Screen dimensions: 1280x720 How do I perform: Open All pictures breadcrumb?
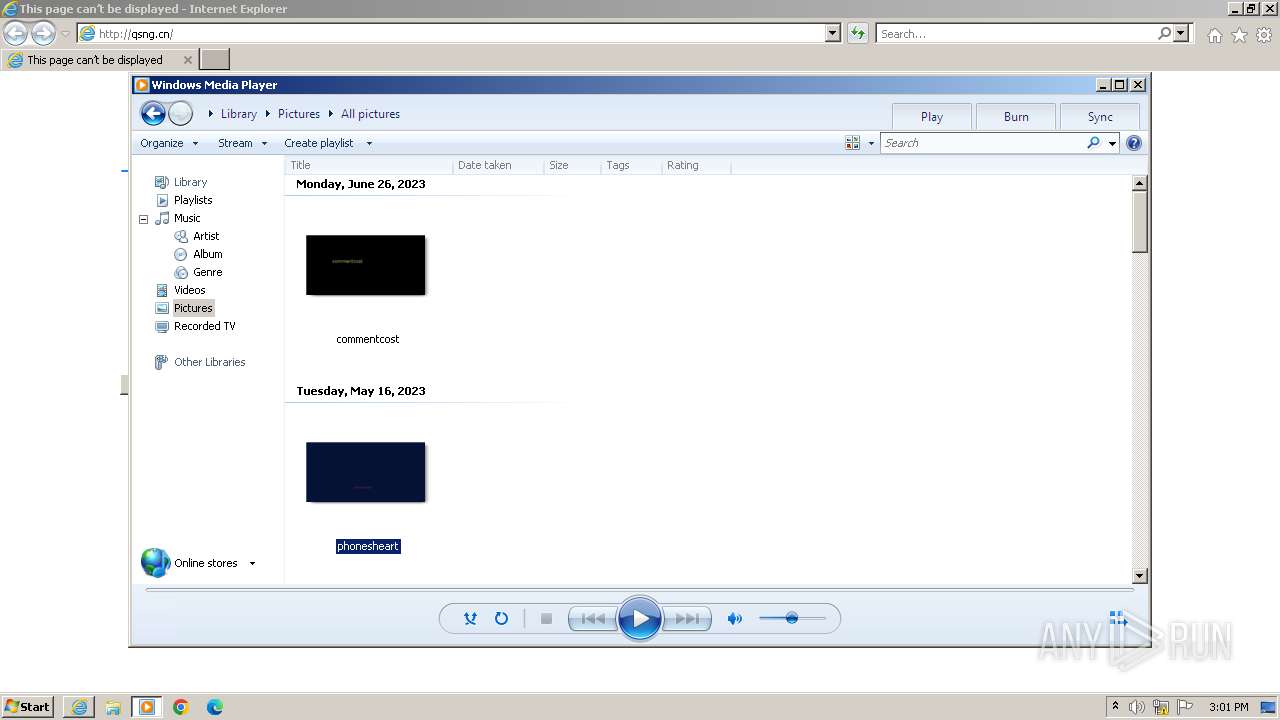[370, 114]
